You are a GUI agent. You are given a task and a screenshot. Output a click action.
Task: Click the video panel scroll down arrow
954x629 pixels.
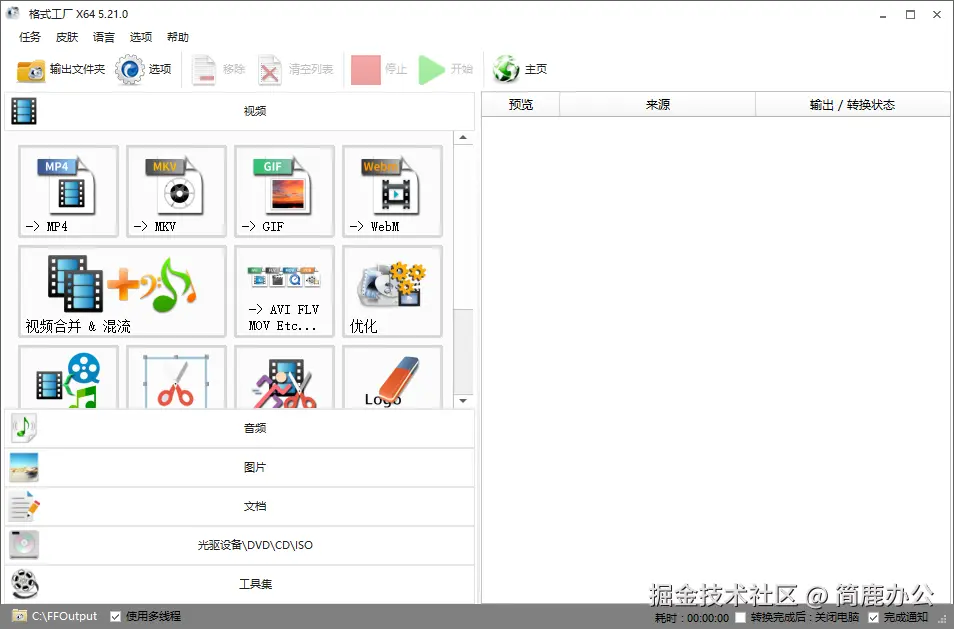463,401
